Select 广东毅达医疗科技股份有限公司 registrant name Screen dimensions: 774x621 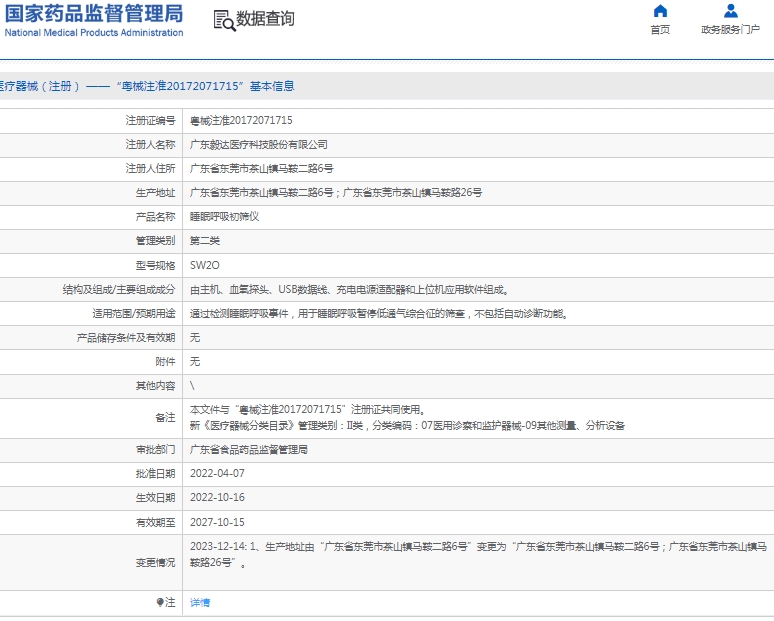pyautogui.click(x=259, y=145)
